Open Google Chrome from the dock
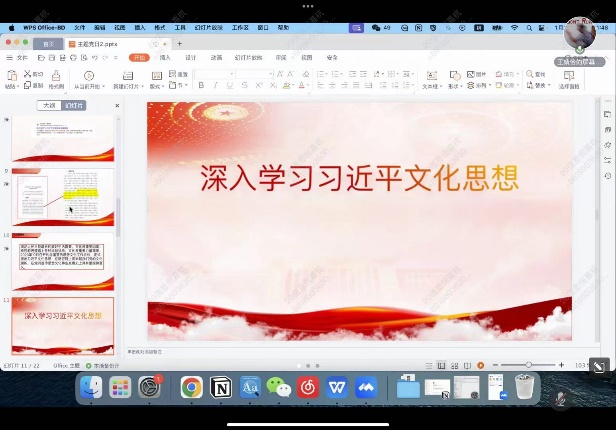This screenshot has width=616, height=430. pos(191,387)
